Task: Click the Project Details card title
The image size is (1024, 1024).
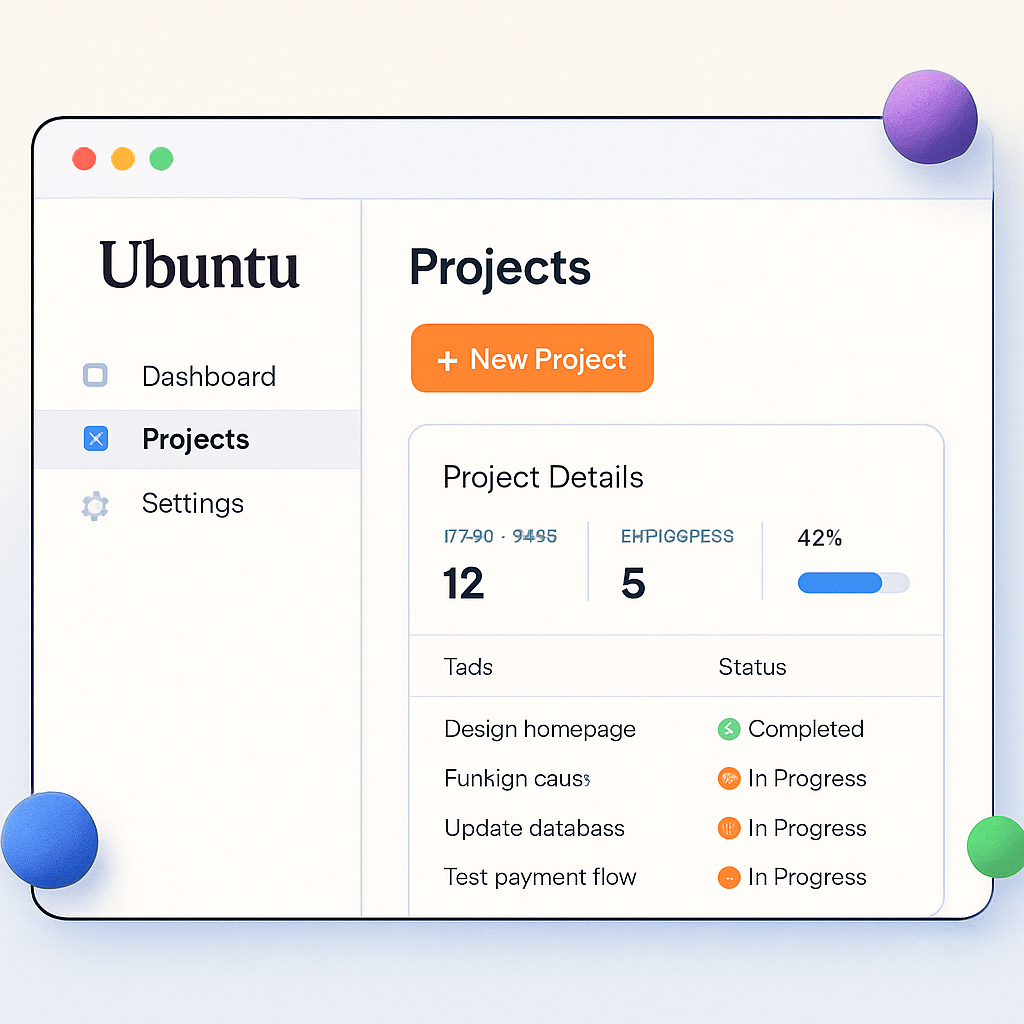Action: click(543, 477)
